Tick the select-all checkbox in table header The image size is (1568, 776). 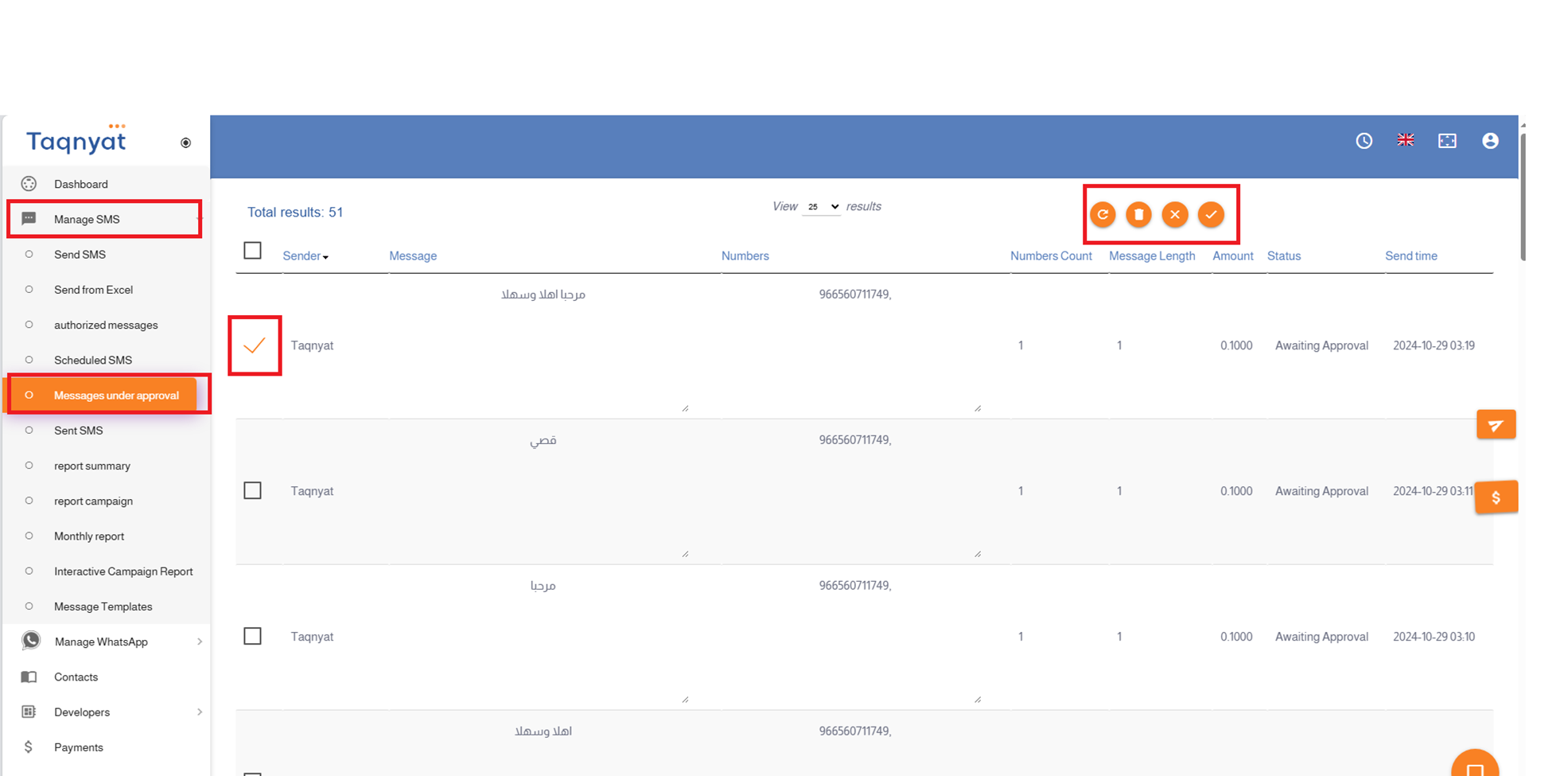pyautogui.click(x=252, y=250)
